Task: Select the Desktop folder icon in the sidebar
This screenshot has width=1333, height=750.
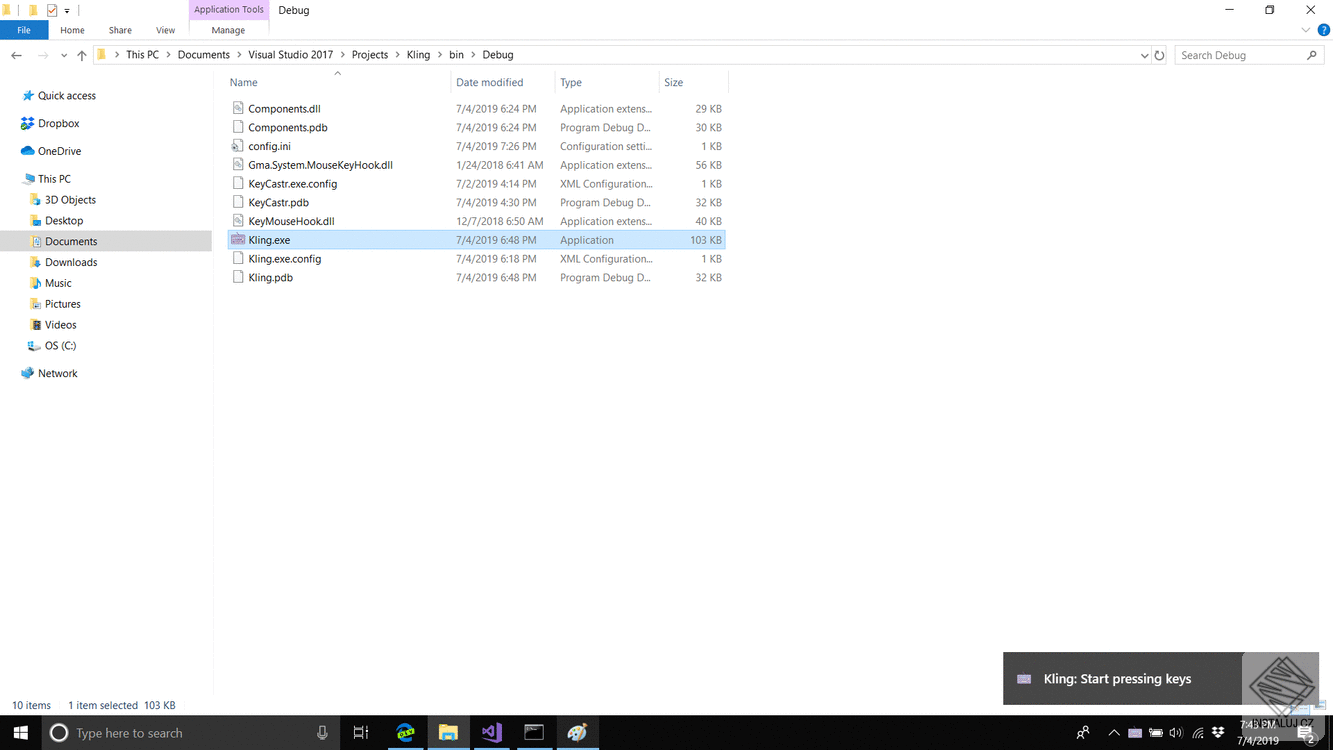Action: click(x=36, y=221)
